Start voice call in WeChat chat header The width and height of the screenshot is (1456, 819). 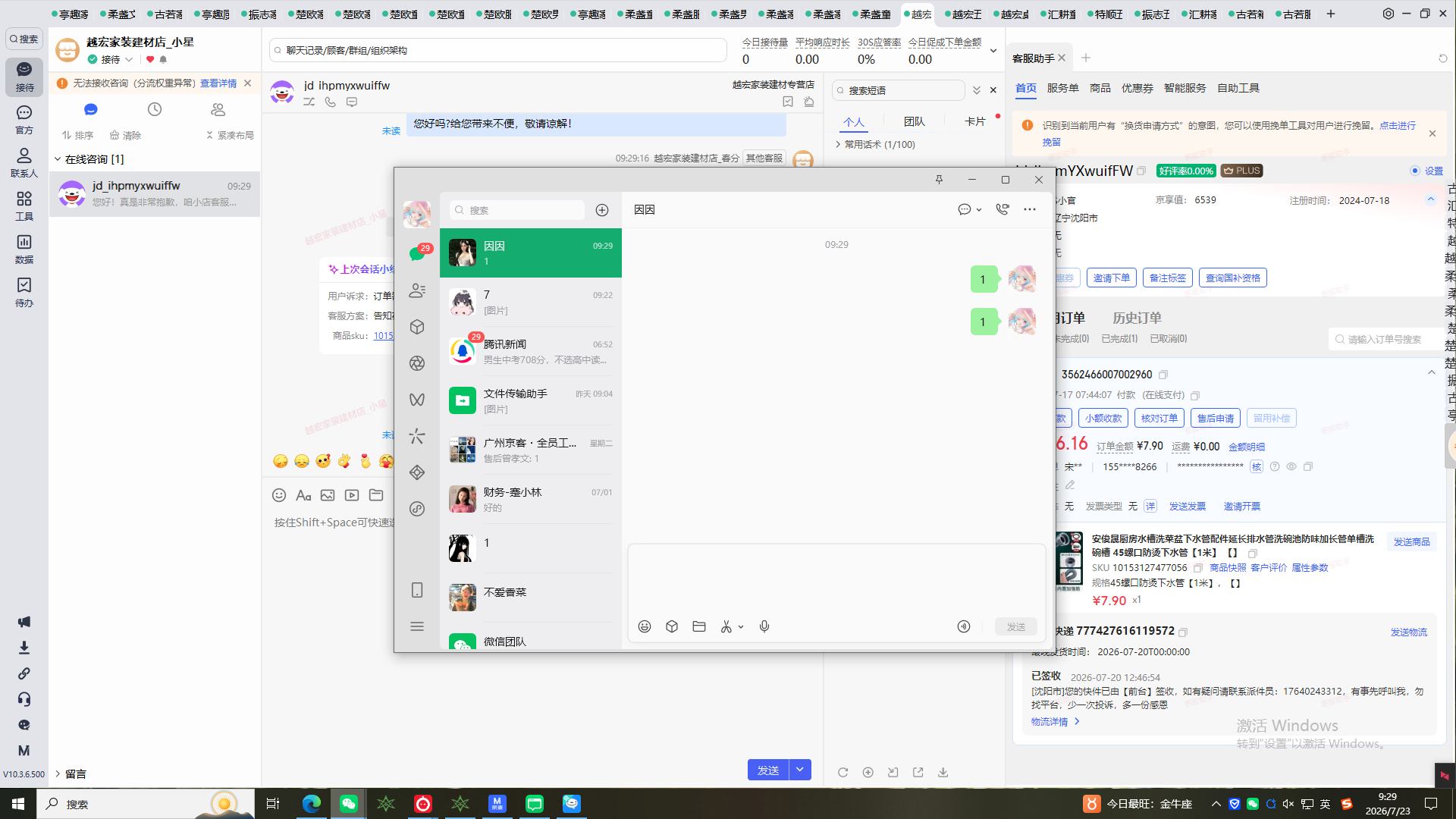click(1003, 209)
